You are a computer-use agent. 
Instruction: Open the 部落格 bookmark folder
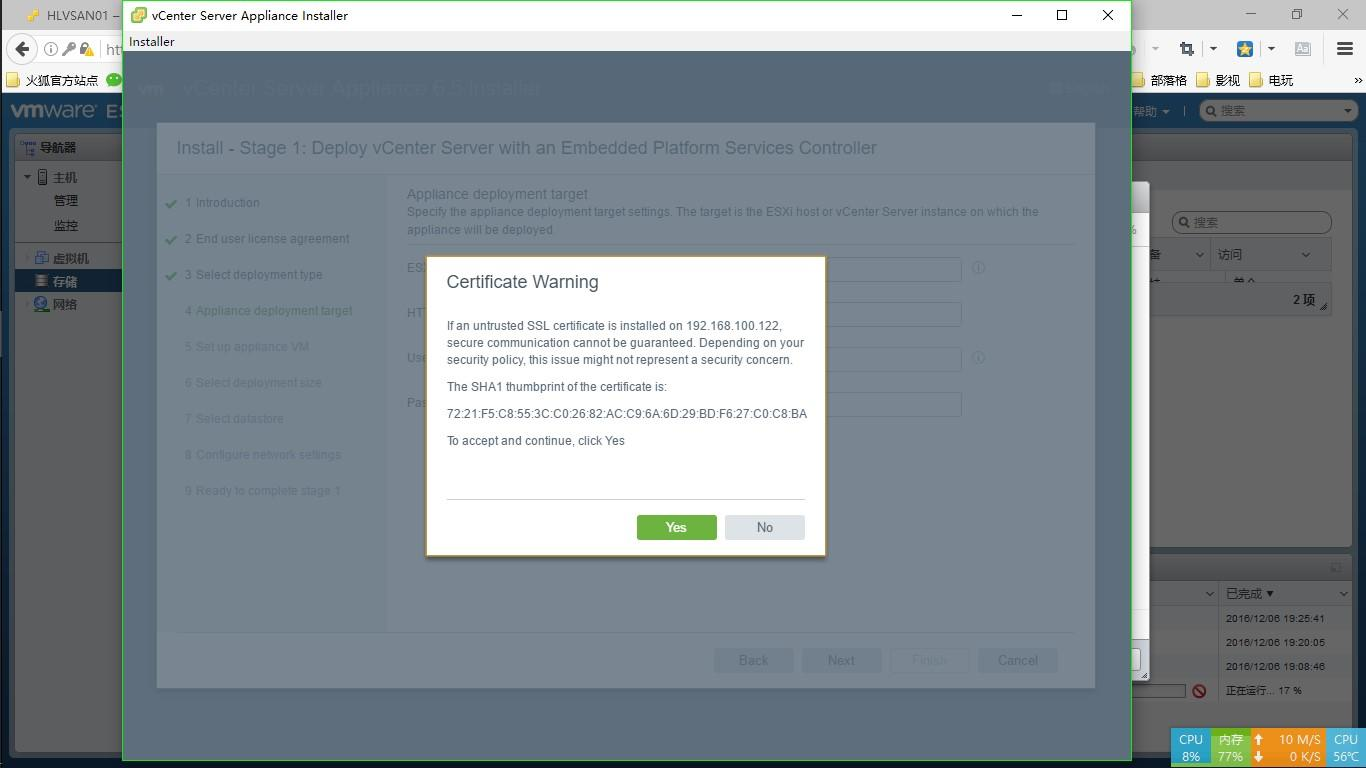tap(1159, 80)
